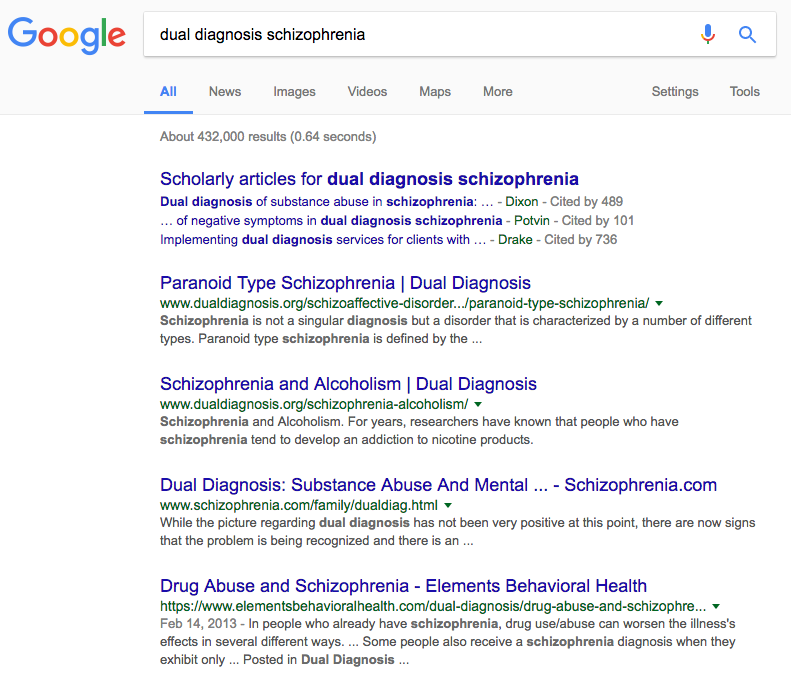The image size is (791, 678).
Task: Expand the More search categories menu
Action: (x=497, y=91)
